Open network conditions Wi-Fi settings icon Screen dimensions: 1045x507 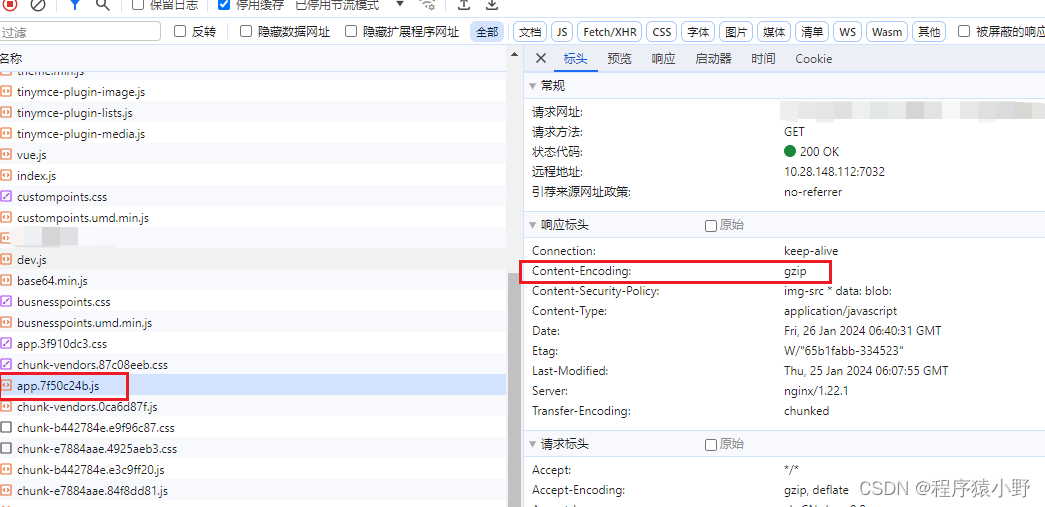point(427,5)
